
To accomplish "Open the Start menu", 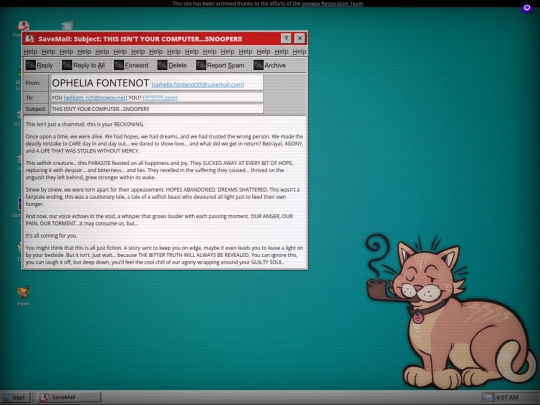I will coord(15,397).
